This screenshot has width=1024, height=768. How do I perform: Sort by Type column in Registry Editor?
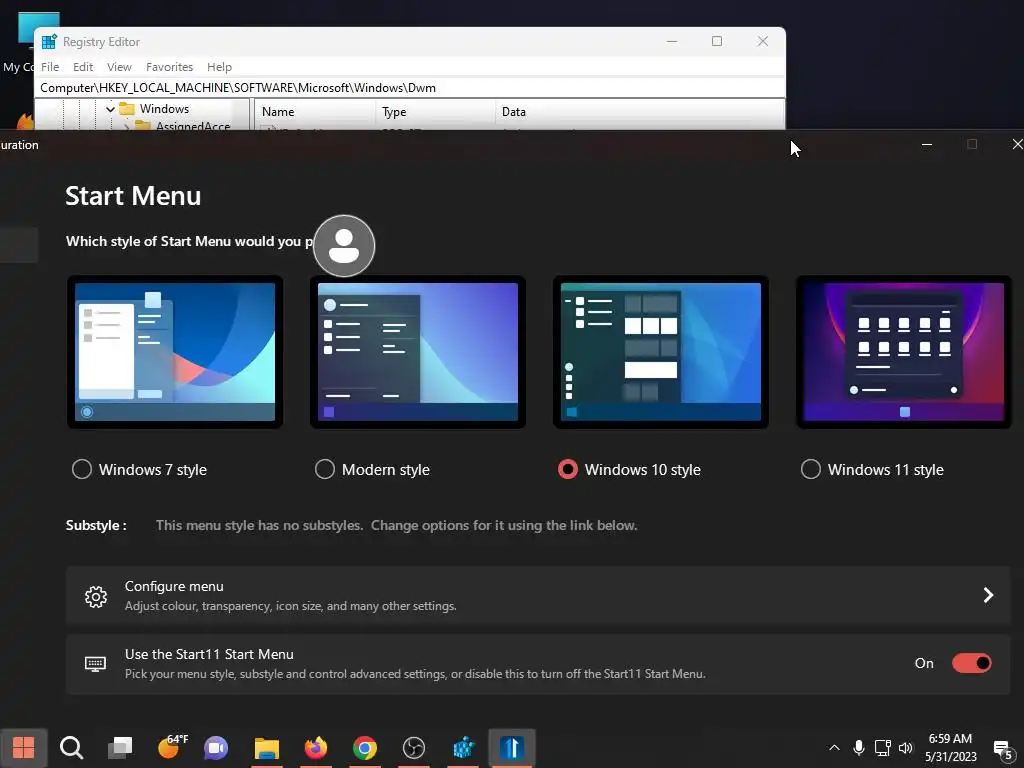point(435,112)
